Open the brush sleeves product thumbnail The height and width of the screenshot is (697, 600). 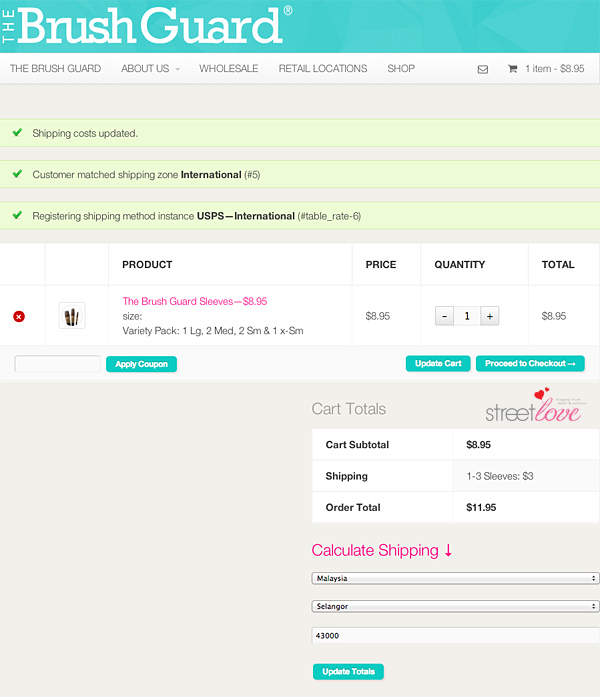point(72,316)
